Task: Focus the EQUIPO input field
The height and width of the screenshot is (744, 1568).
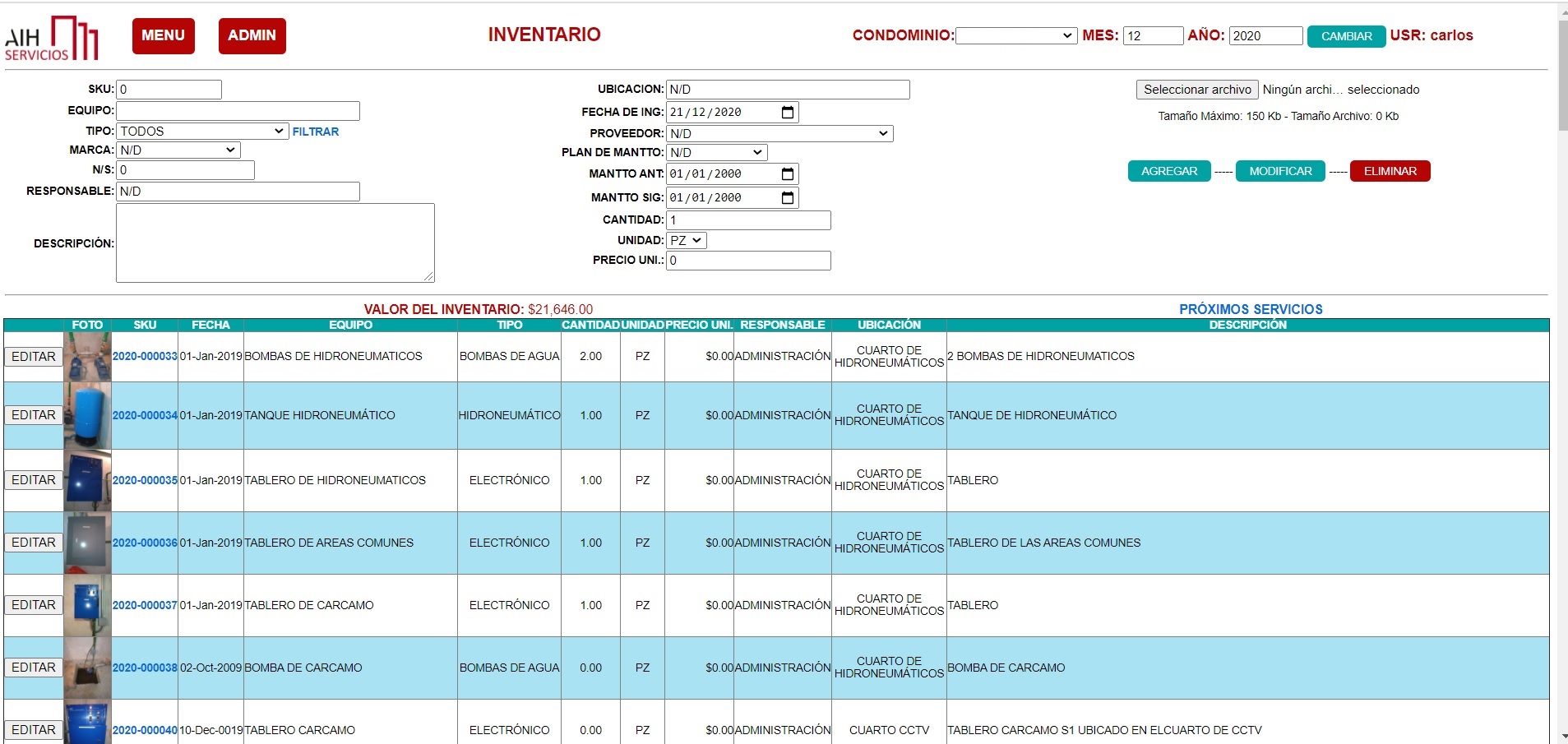Action: tap(238, 110)
